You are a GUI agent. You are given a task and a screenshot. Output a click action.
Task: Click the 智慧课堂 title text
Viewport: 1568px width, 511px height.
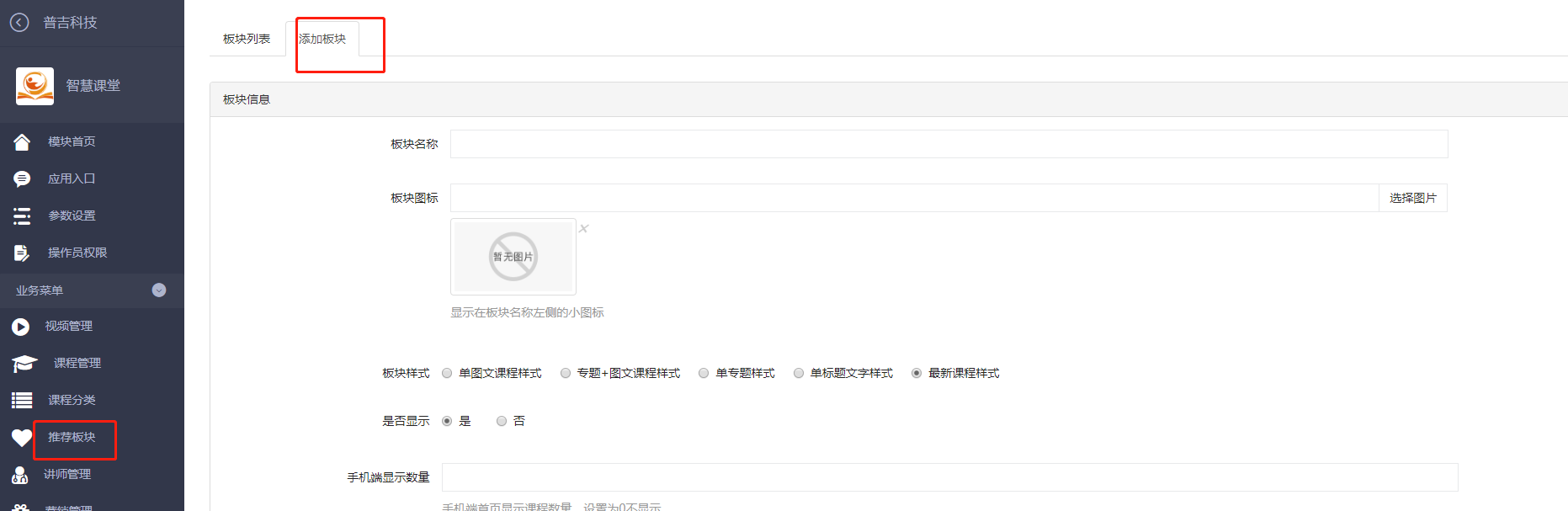coord(93,86)
